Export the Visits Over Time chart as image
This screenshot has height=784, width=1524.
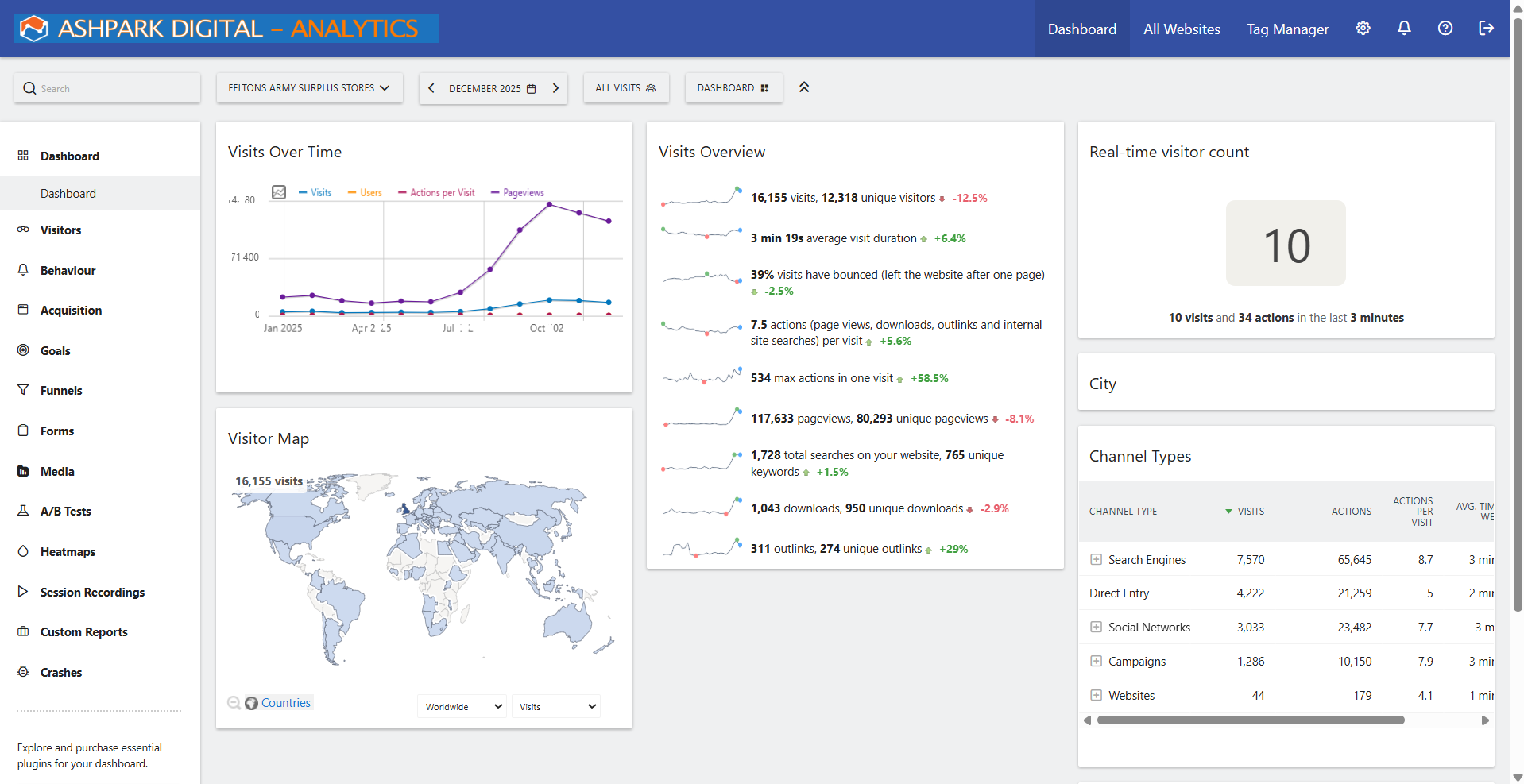click(279, 192)
